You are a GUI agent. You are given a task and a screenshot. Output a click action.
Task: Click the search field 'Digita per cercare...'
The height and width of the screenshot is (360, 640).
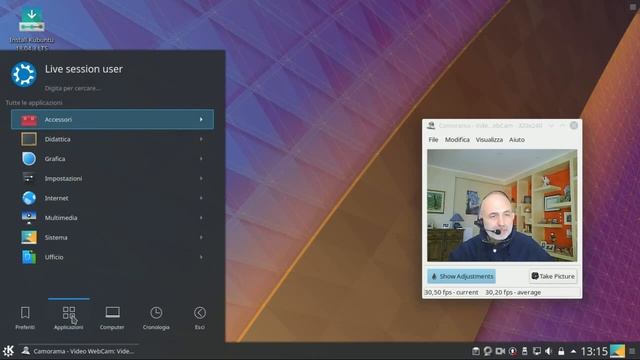(73, 88)
